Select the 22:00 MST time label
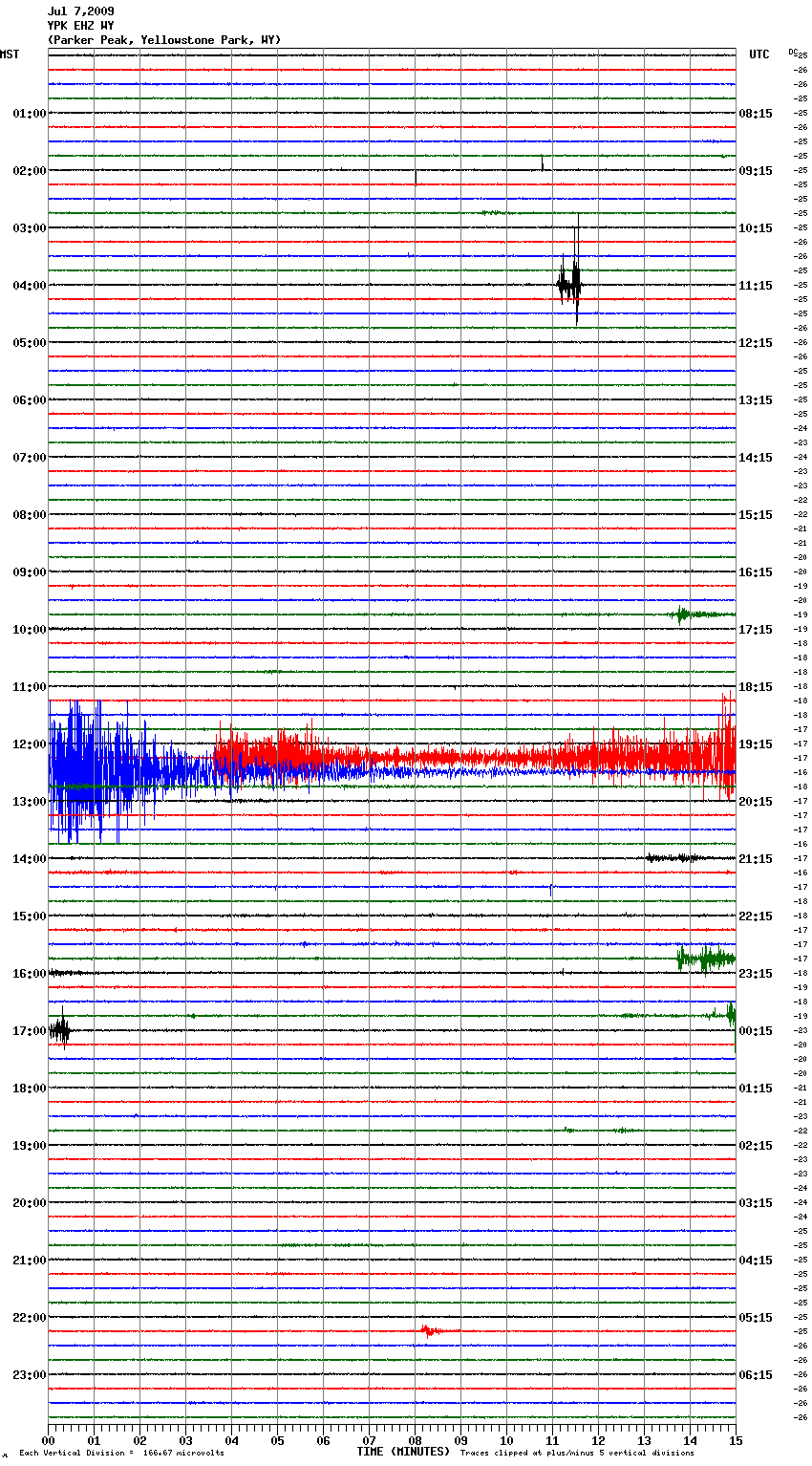The image size is (812, 1466). point(30,1318)
